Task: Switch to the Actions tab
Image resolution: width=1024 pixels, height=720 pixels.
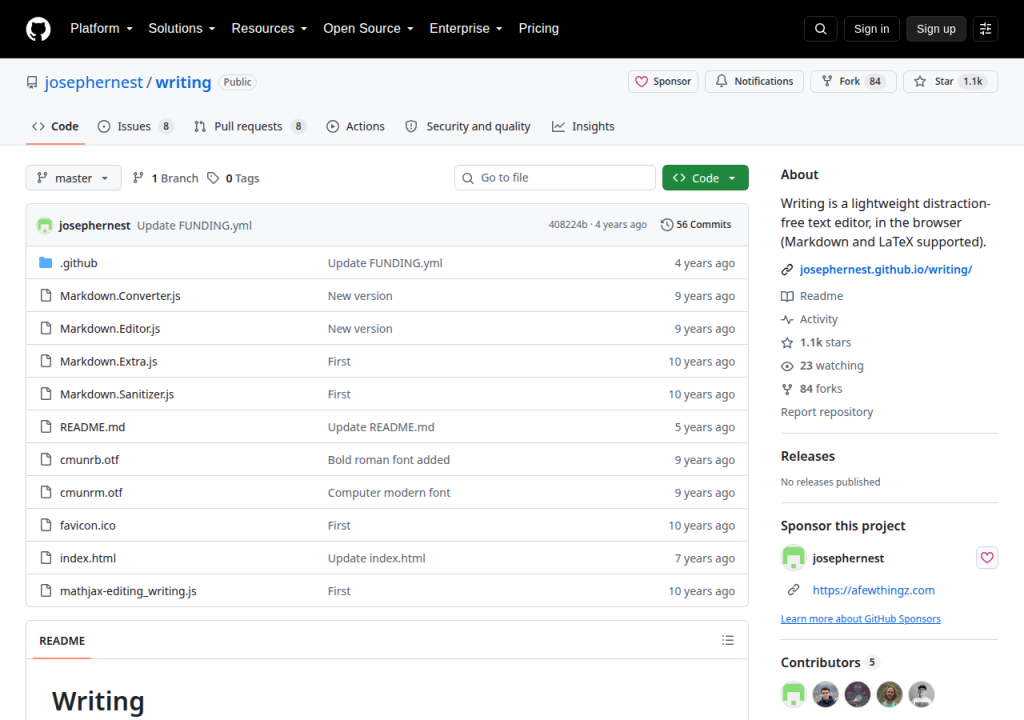Action: coord(356,127)
